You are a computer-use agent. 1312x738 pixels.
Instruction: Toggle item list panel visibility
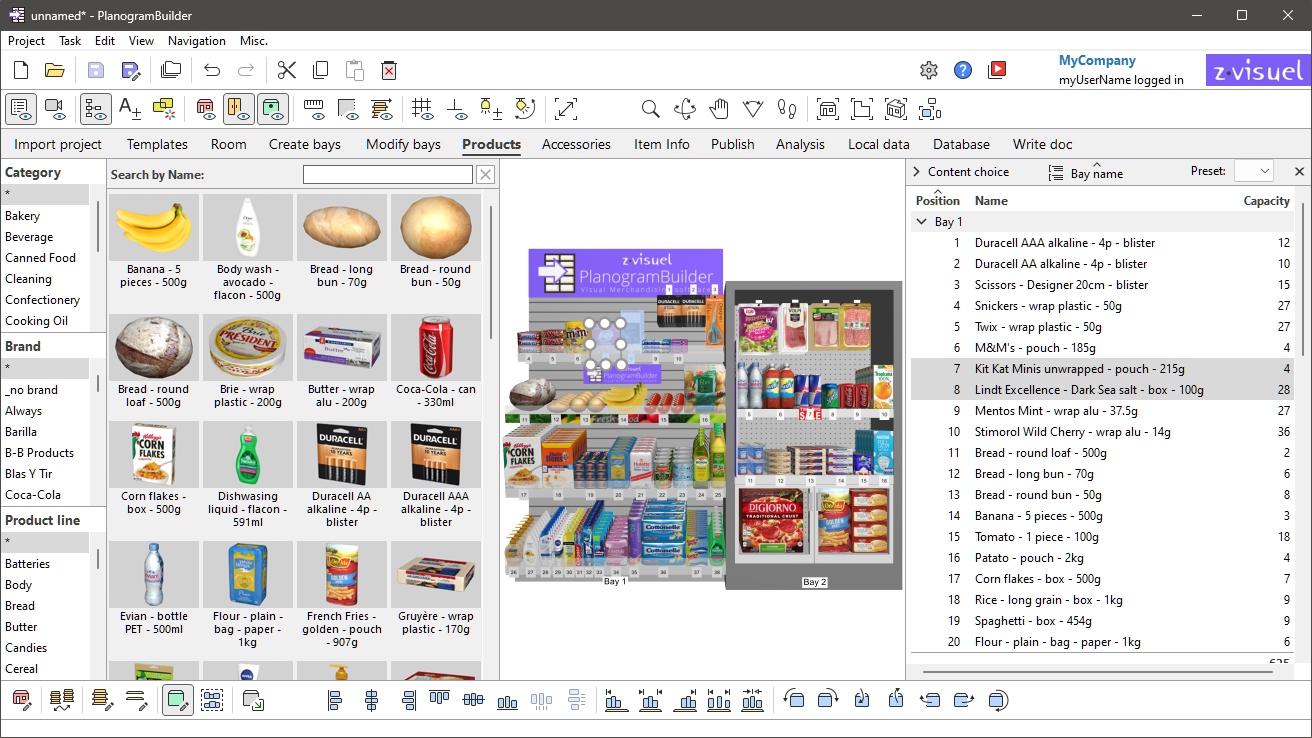tap(21, 108)
